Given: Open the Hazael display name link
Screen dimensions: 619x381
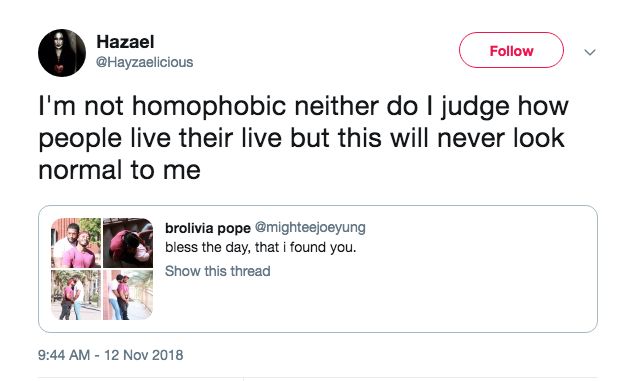Looking at the screenshot, I should click(125, 42).
